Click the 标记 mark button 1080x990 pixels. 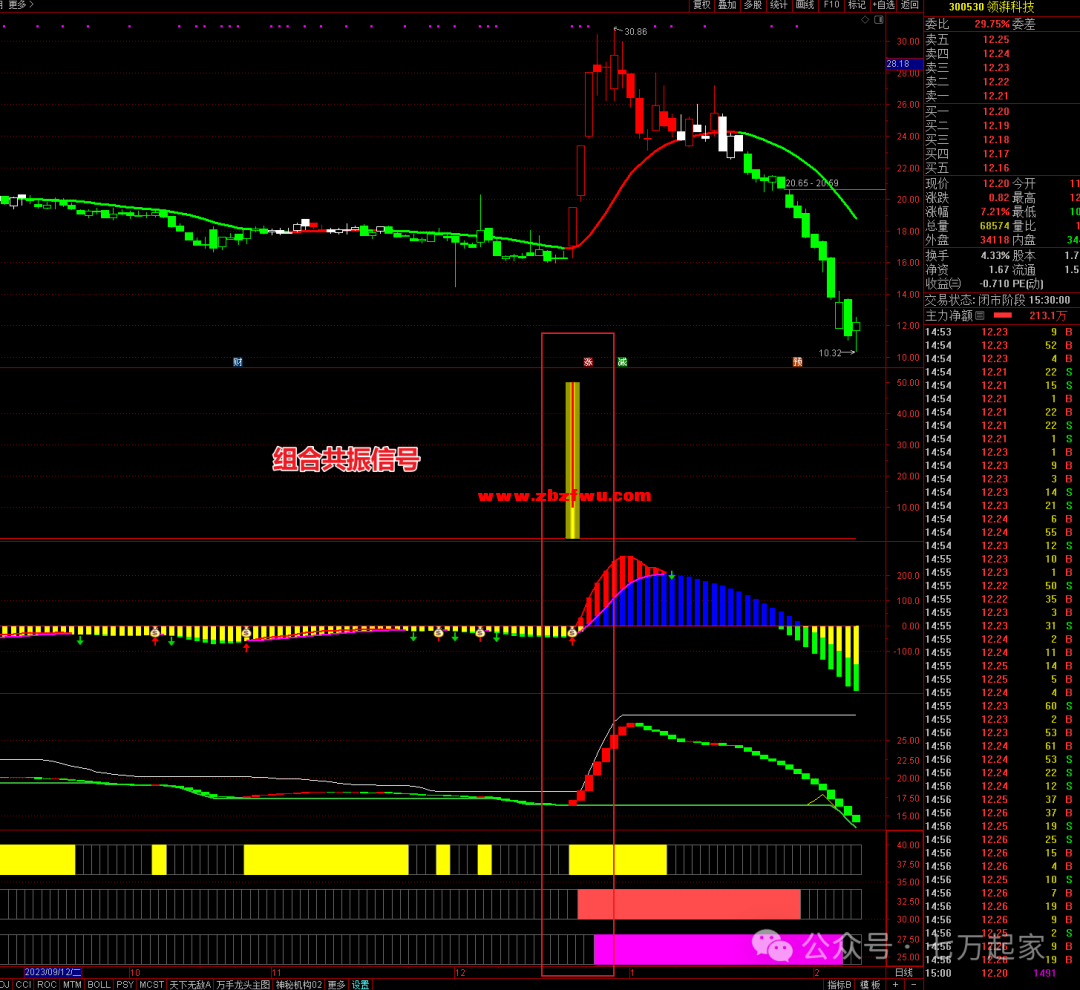[x=857, y=5]
